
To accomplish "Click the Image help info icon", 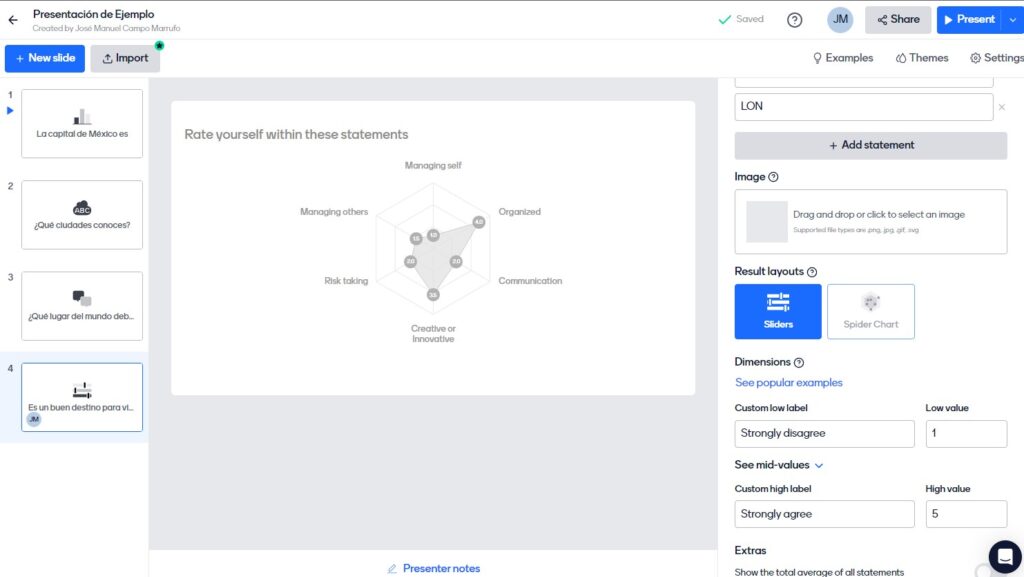I will [773, 177].
